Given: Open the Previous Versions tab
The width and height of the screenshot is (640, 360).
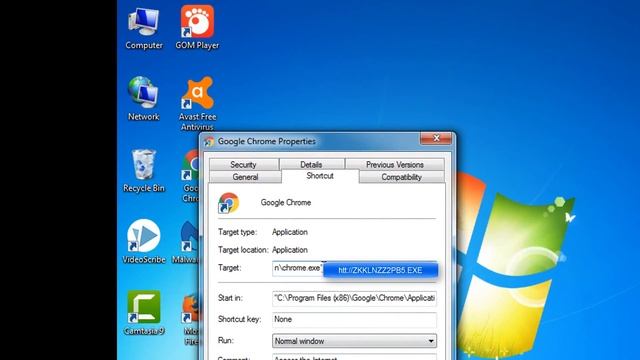Looking at the screenshot, I should click(395, 164).
